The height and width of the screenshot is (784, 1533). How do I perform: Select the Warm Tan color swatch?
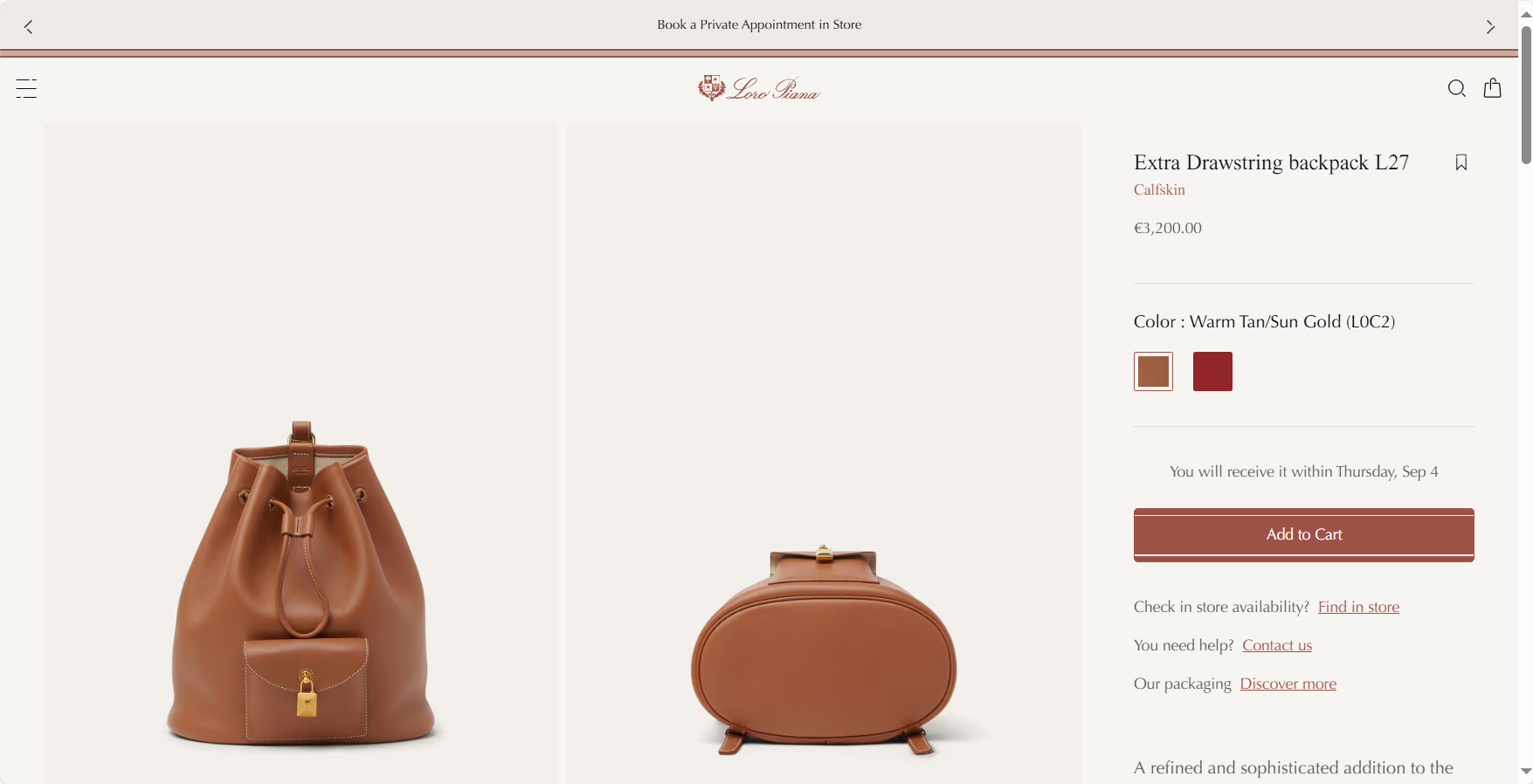click(x=1153, y=371)
